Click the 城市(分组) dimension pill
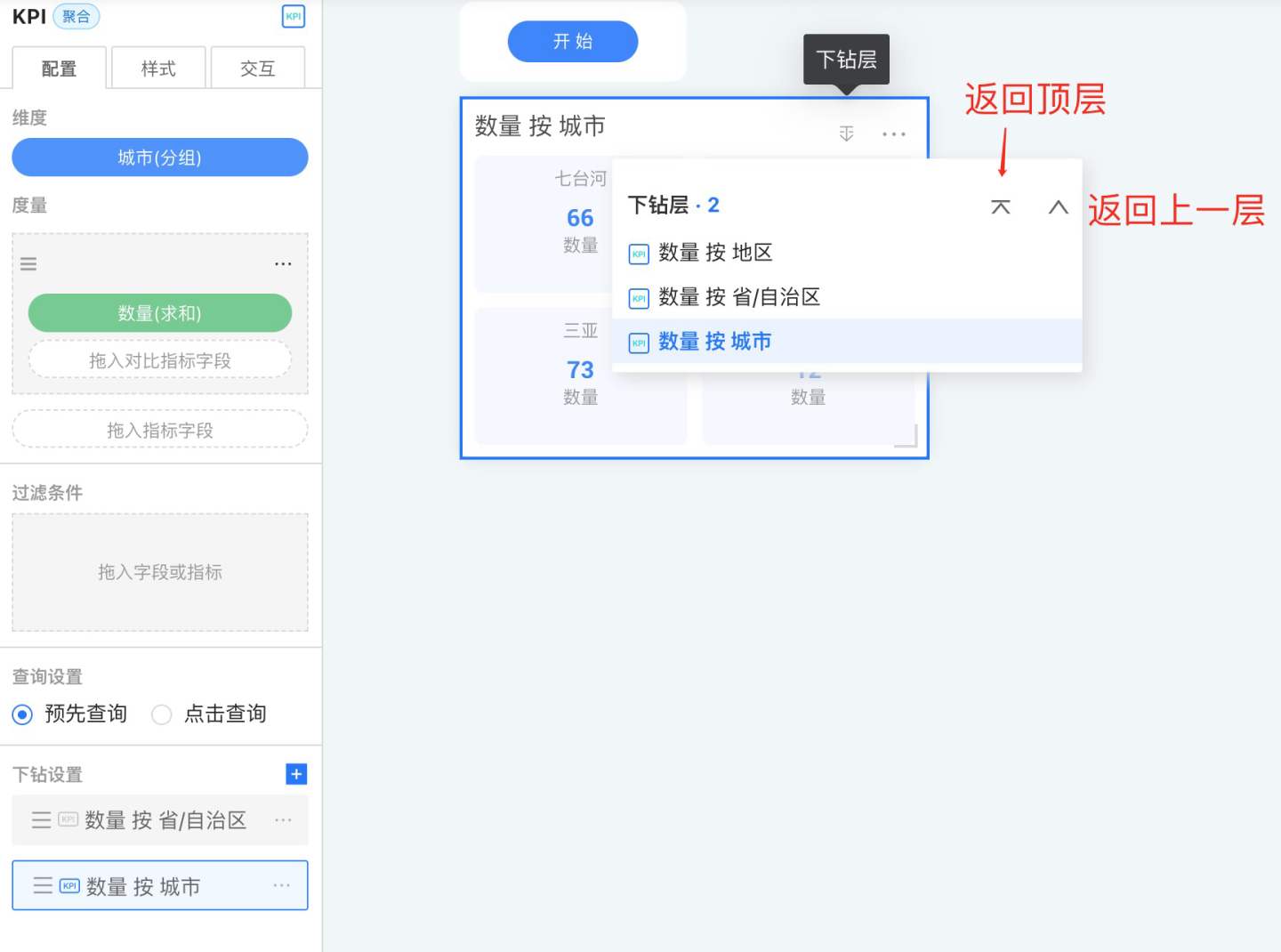 (160, 157)
